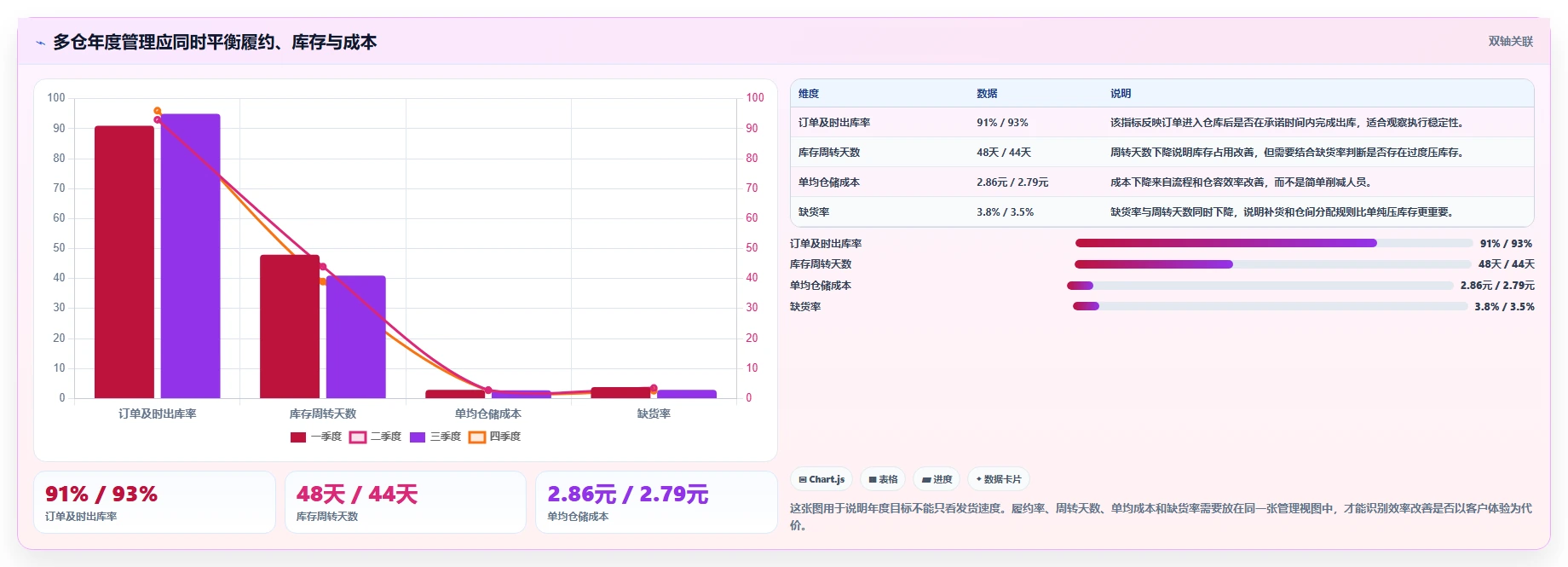Click the 单均仓储成本 progress bar

point(1260,286)
